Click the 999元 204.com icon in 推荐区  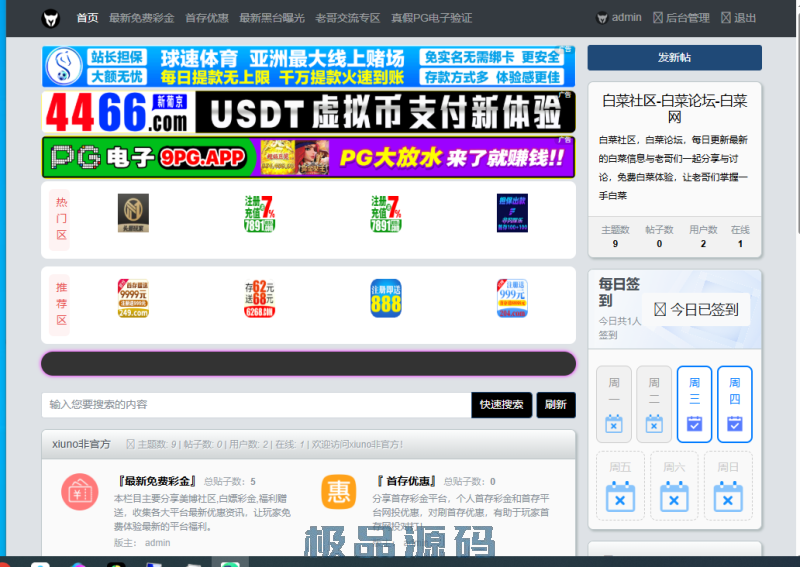[x=512, y=298]
